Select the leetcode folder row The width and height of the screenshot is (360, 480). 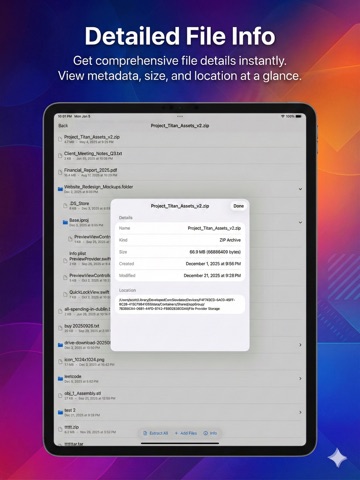click(180, 379)
